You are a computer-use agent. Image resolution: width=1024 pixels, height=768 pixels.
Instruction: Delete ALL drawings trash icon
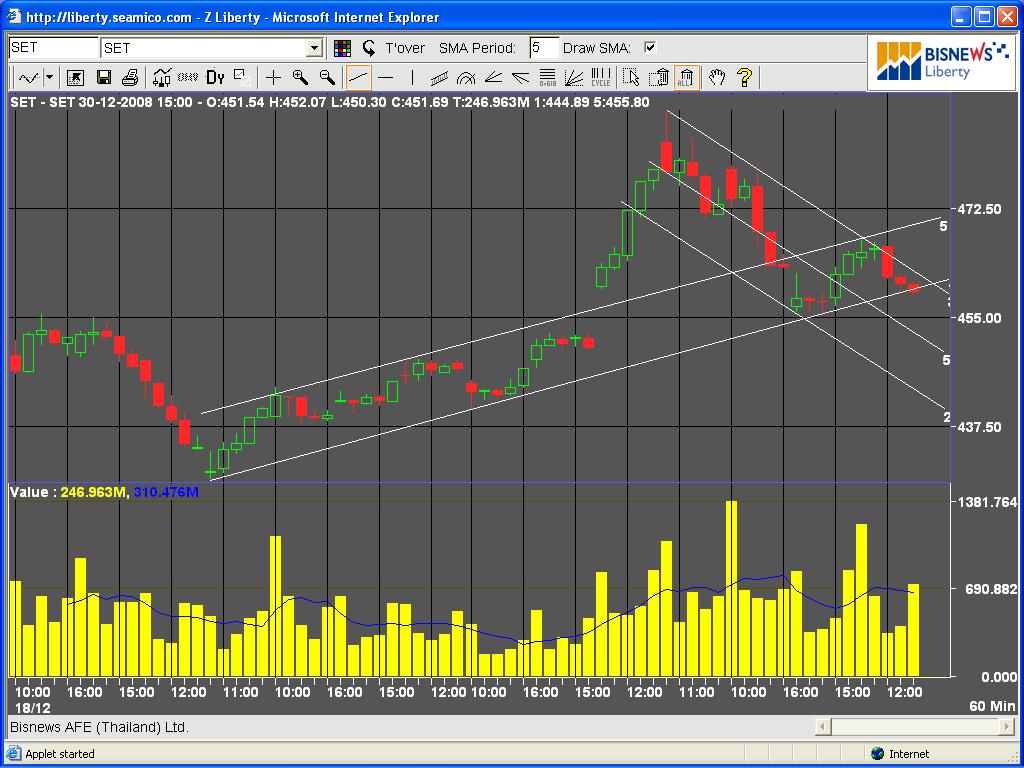[x=686, y=78]
